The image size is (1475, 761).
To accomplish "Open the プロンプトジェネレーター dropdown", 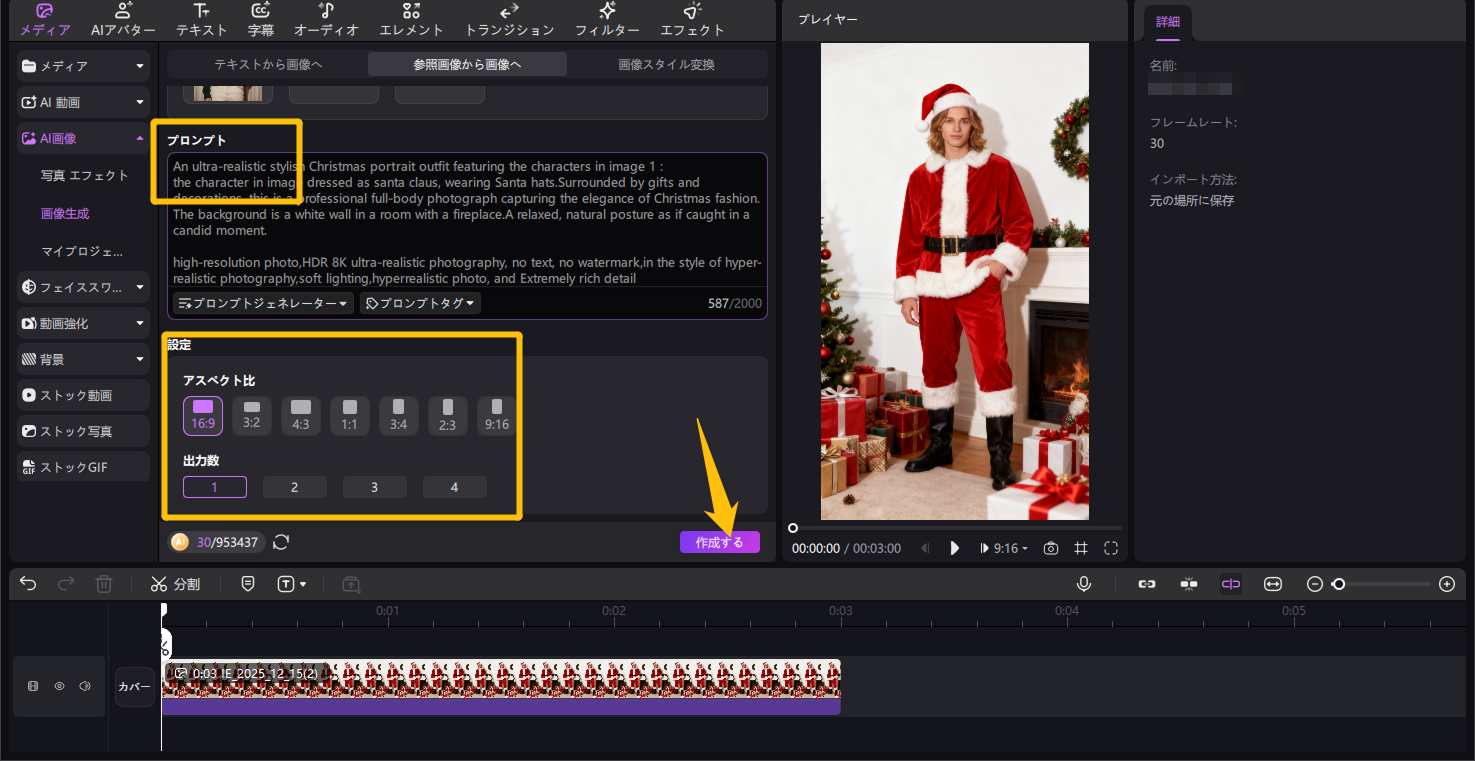I will [263, 303].
